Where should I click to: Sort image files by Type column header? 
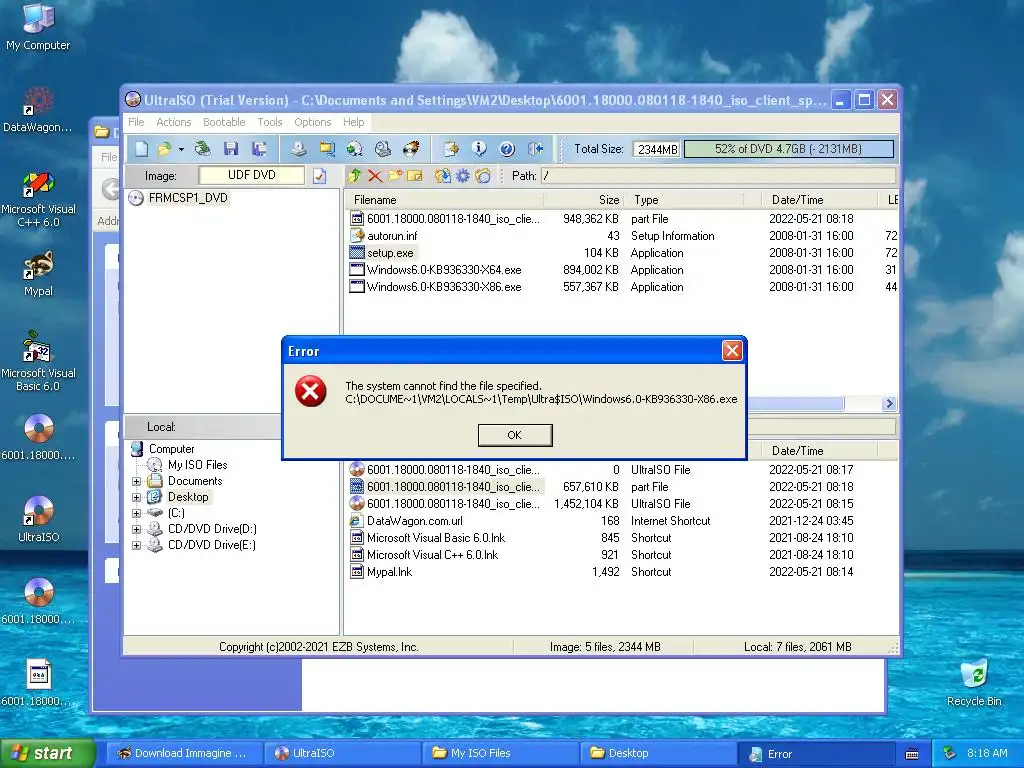click(x=684, y=200)
